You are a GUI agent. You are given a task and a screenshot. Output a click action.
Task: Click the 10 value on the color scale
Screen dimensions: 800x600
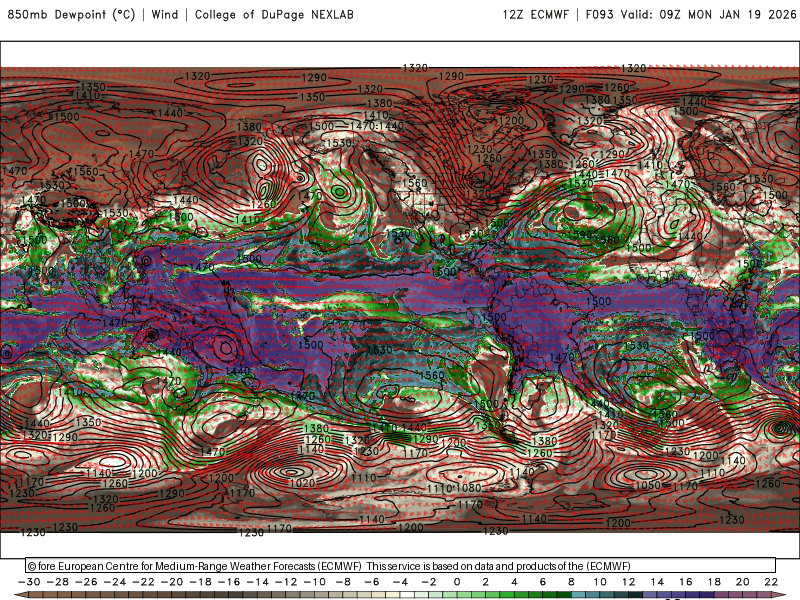point(600,582)
